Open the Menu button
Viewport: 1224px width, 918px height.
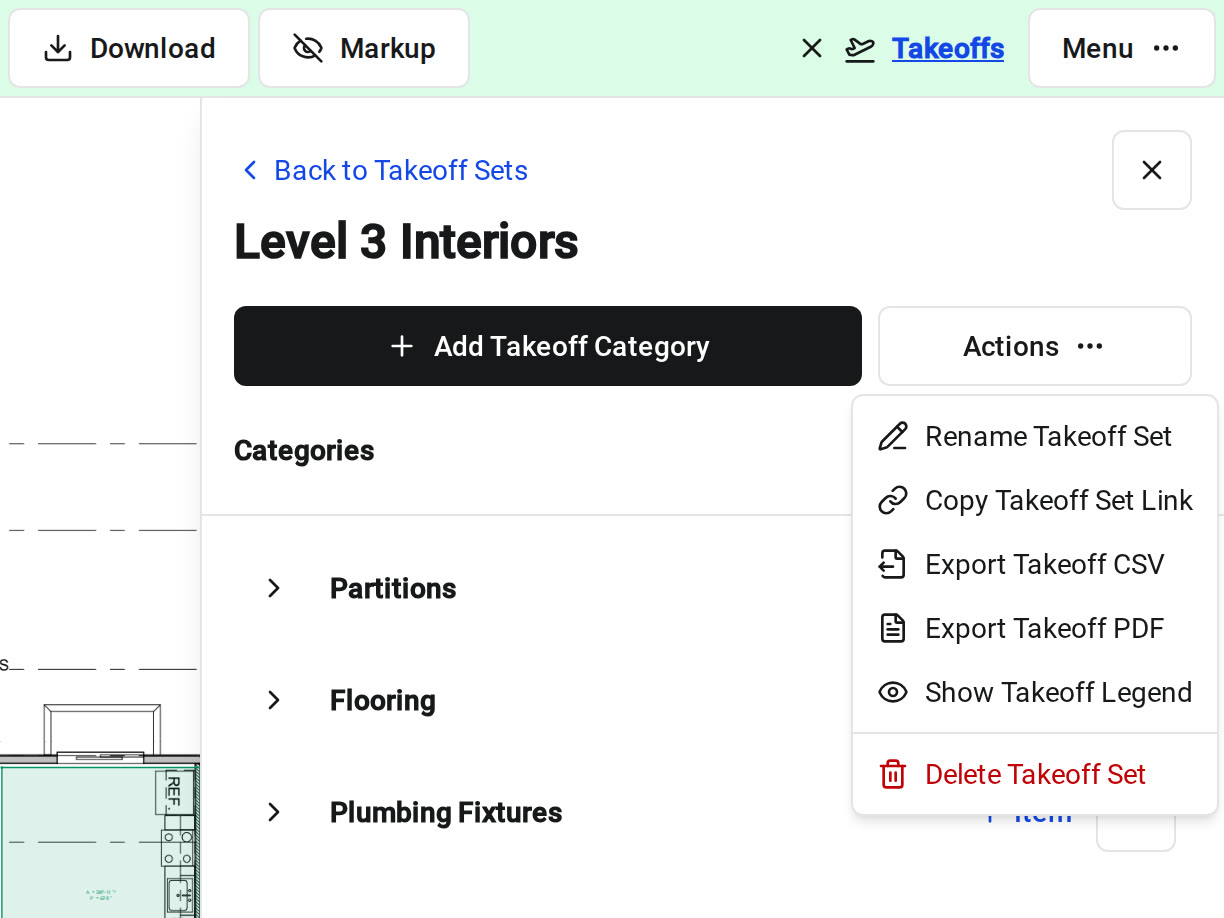point(1121,48)
